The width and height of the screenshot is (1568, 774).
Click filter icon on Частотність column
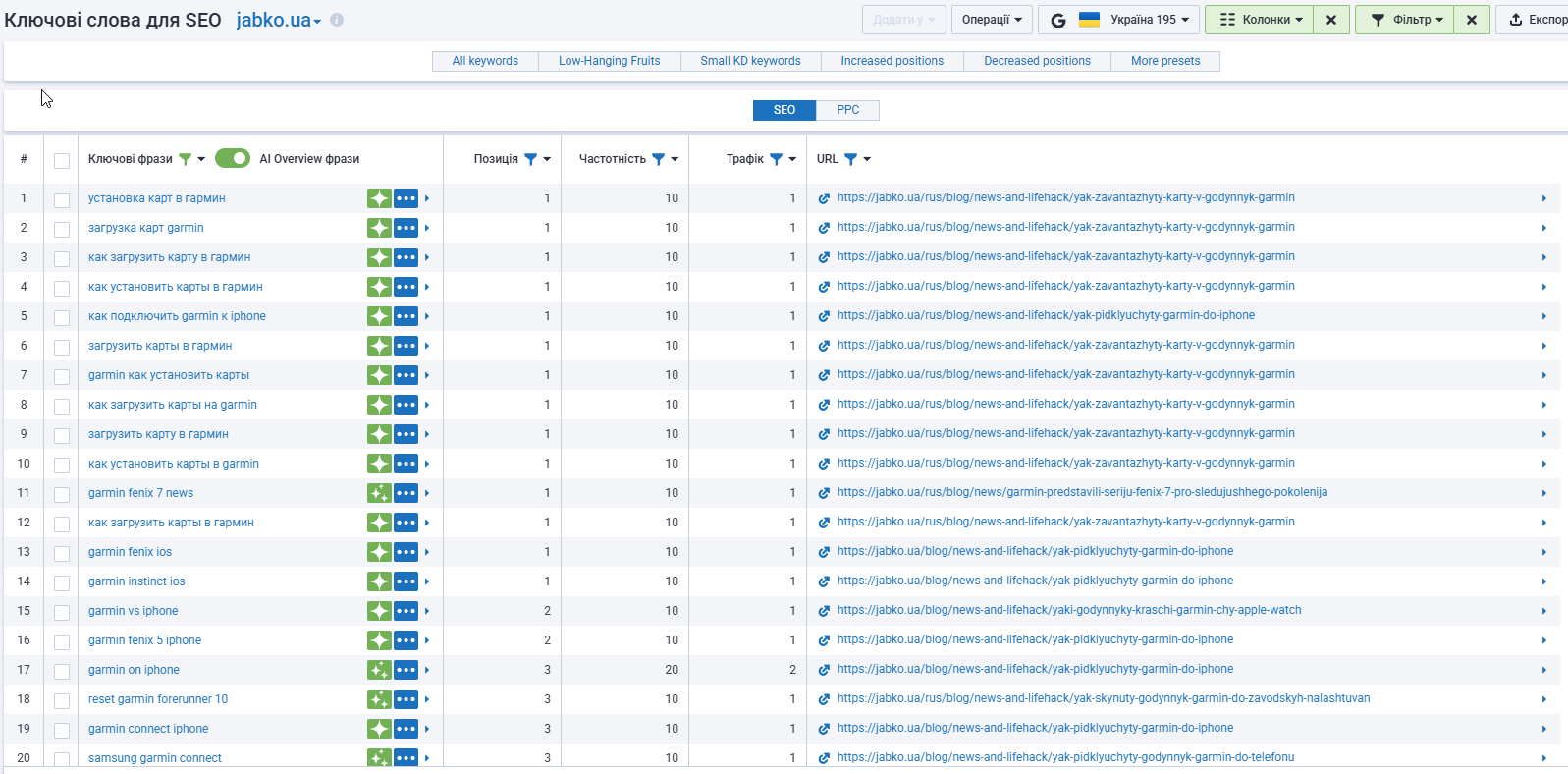(658, 159)
